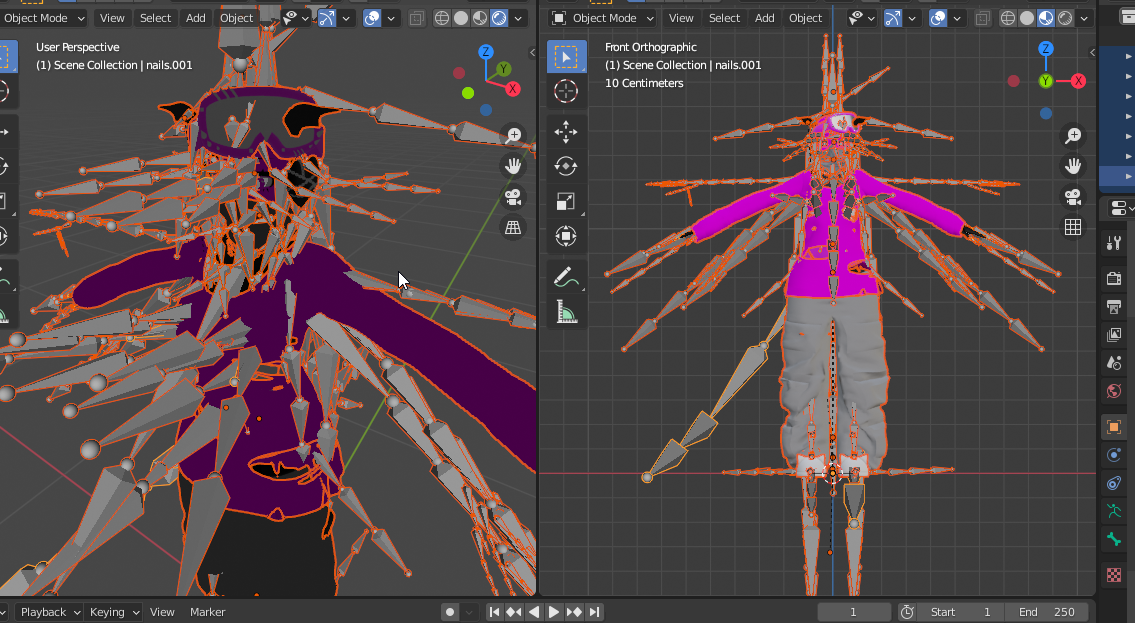
Task: Choose the Cursor tool in right viewport
Action: [x=565, y=91]
